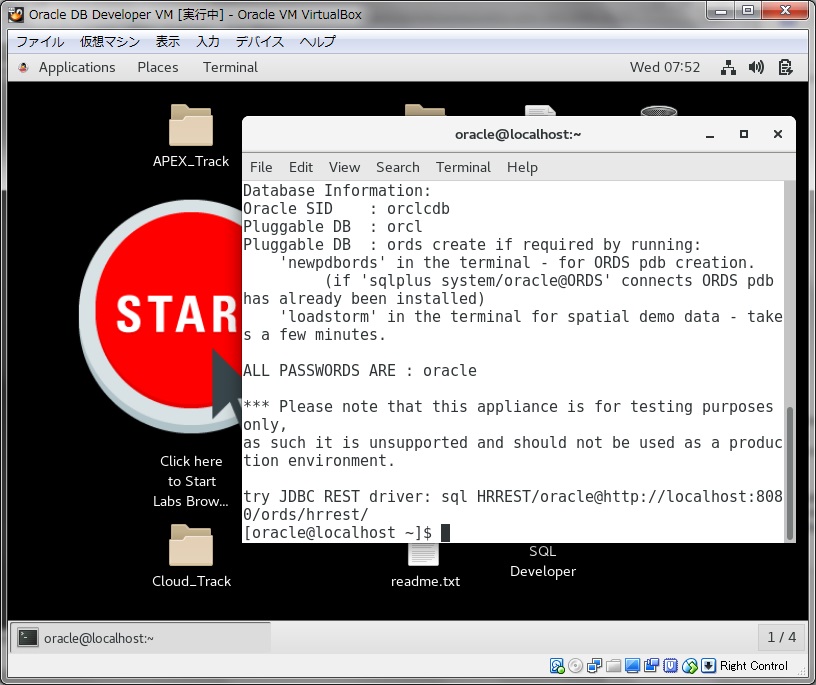Open the Applications menu in GNOME panel
The width and height of the screenshot is (816, 685).
point(77,67)
